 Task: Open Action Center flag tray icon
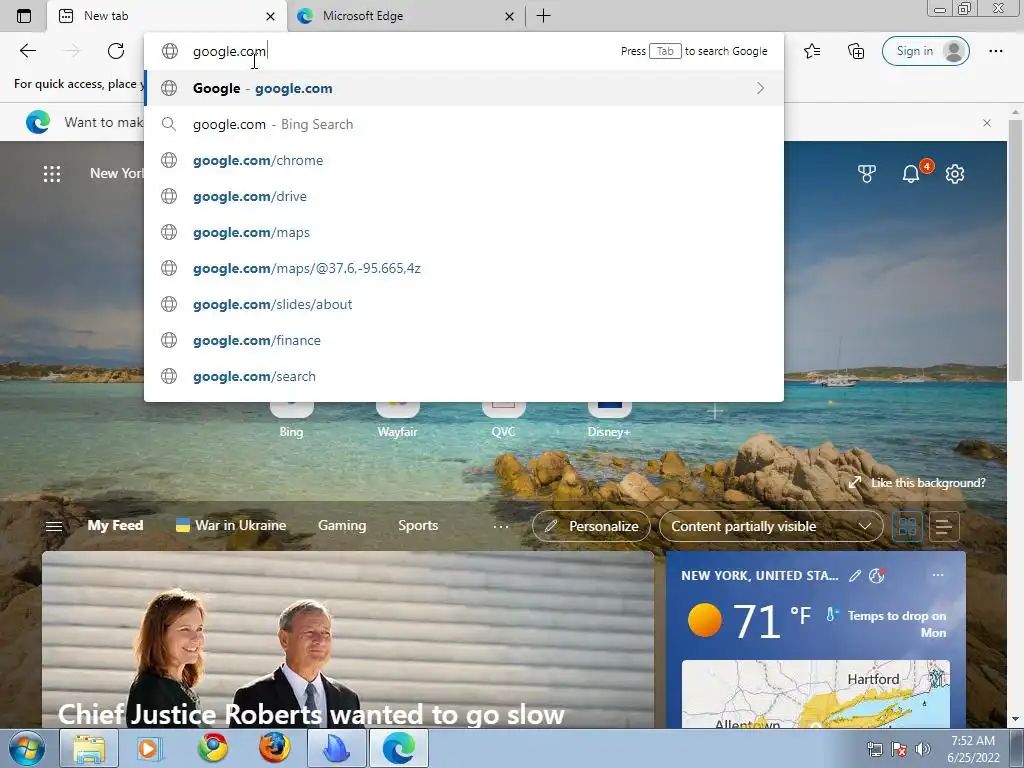pos(899,749)
